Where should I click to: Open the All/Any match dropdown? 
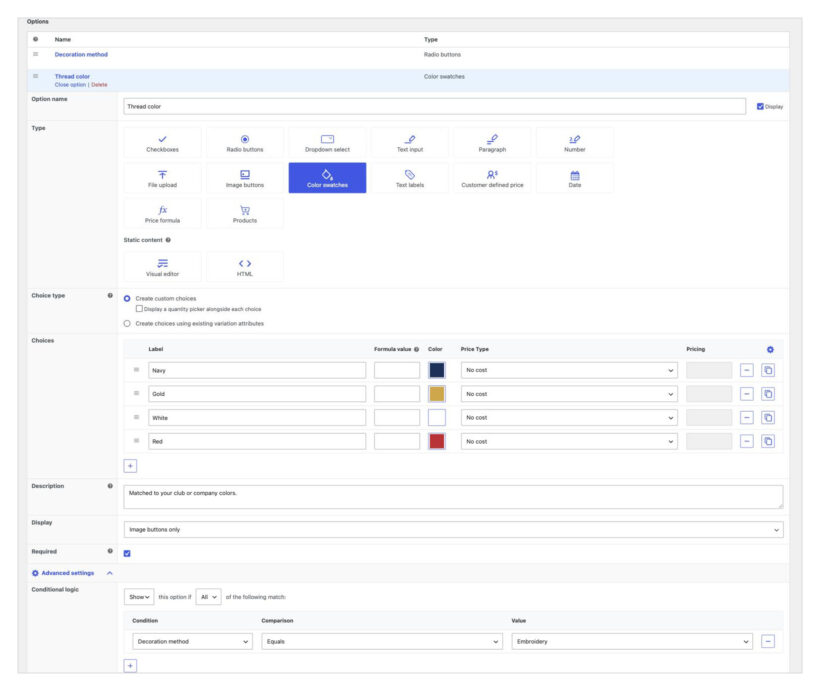coord(208,597)
